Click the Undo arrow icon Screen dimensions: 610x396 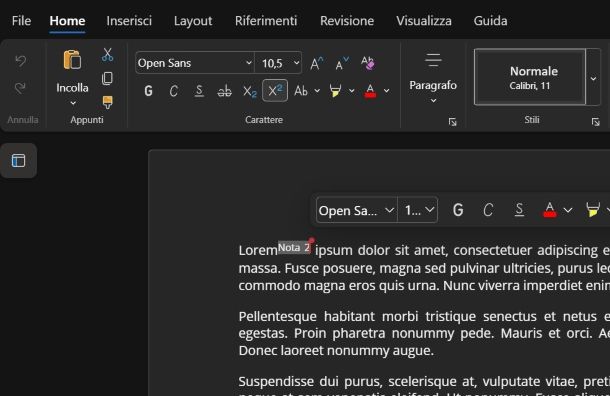[20, 61]
